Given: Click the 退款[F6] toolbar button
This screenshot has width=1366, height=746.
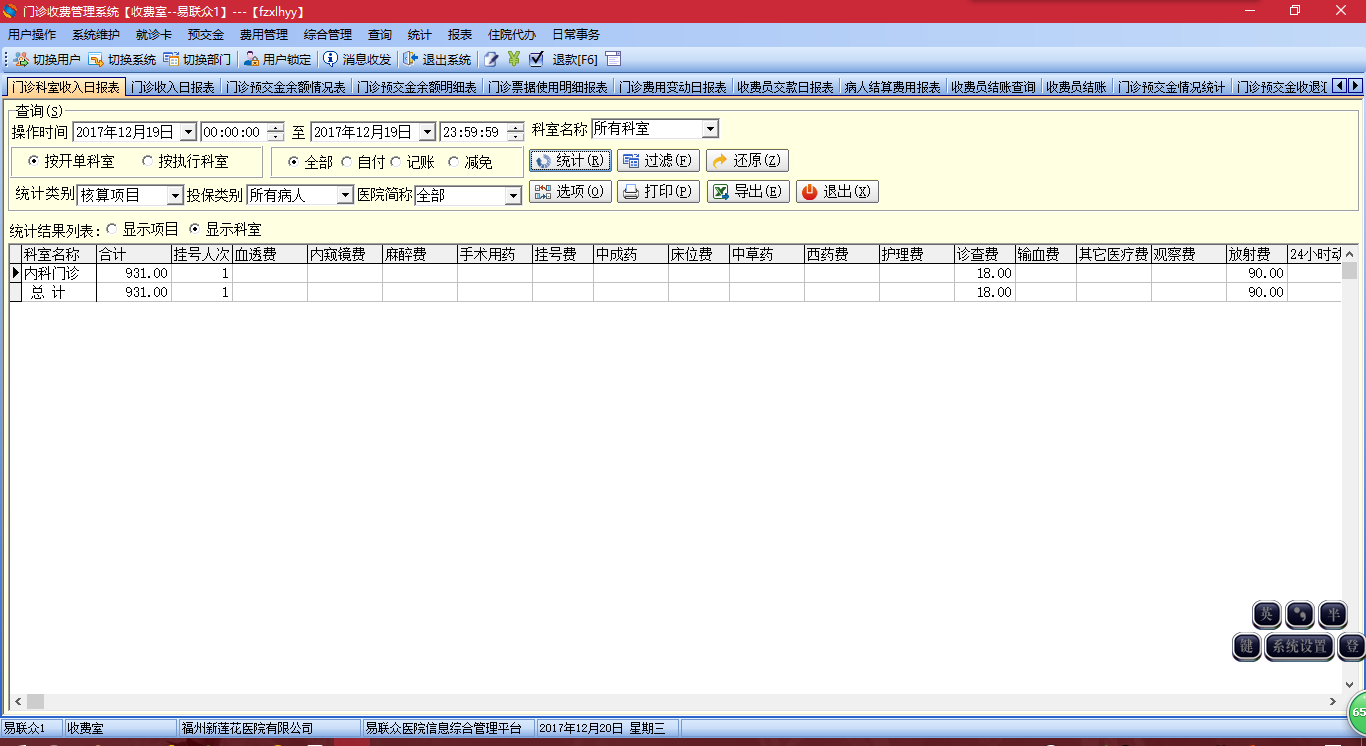Looking at the screenshot, I should [574, 59].
